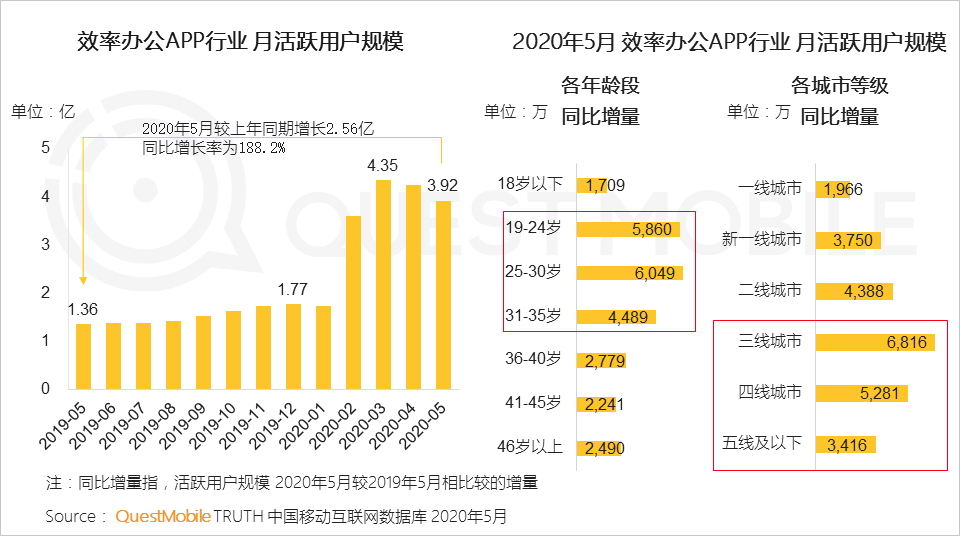Viewport: 960px width, 536px height.
Task: Click the 各城市等级 column heading
Action: coord(840,86)
